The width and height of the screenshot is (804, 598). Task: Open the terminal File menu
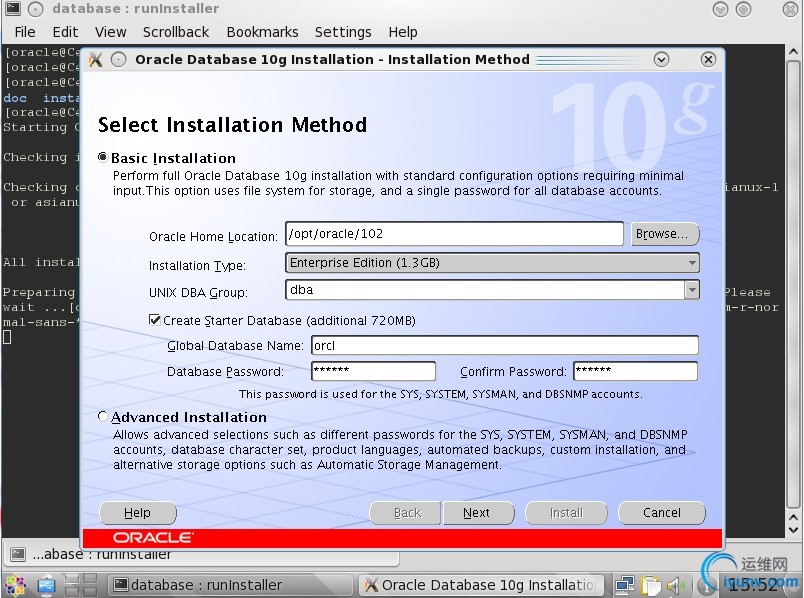[x=25, y=32]
